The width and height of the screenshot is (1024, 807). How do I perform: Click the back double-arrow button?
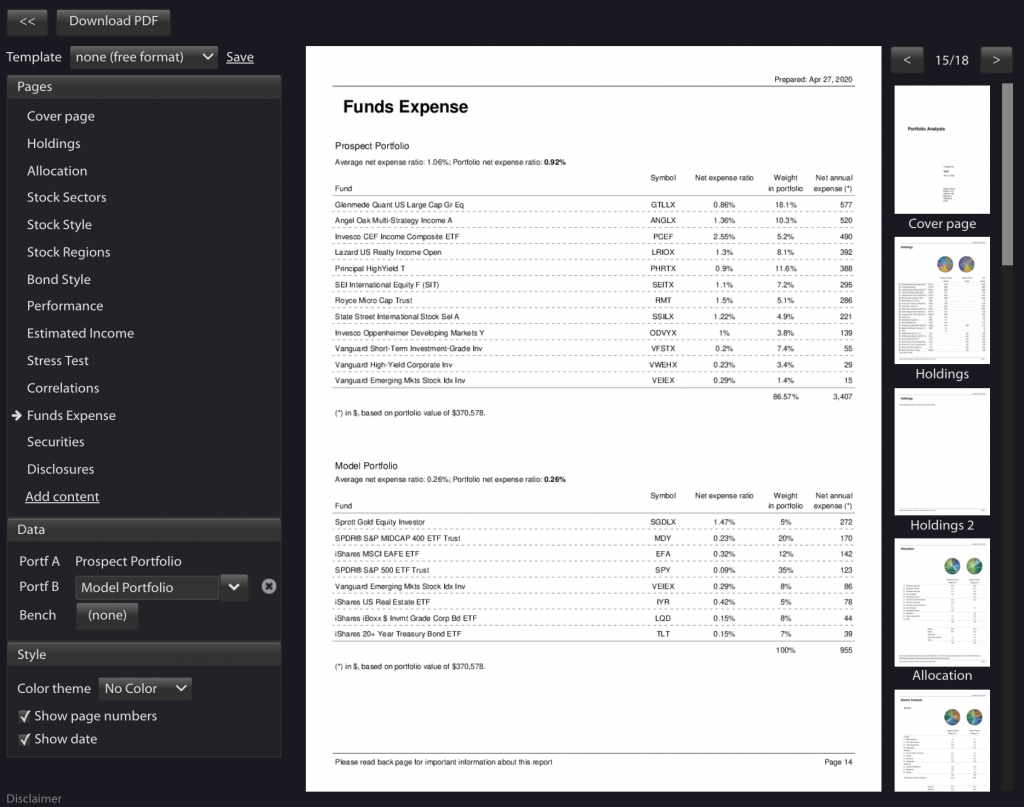[27, 22]
